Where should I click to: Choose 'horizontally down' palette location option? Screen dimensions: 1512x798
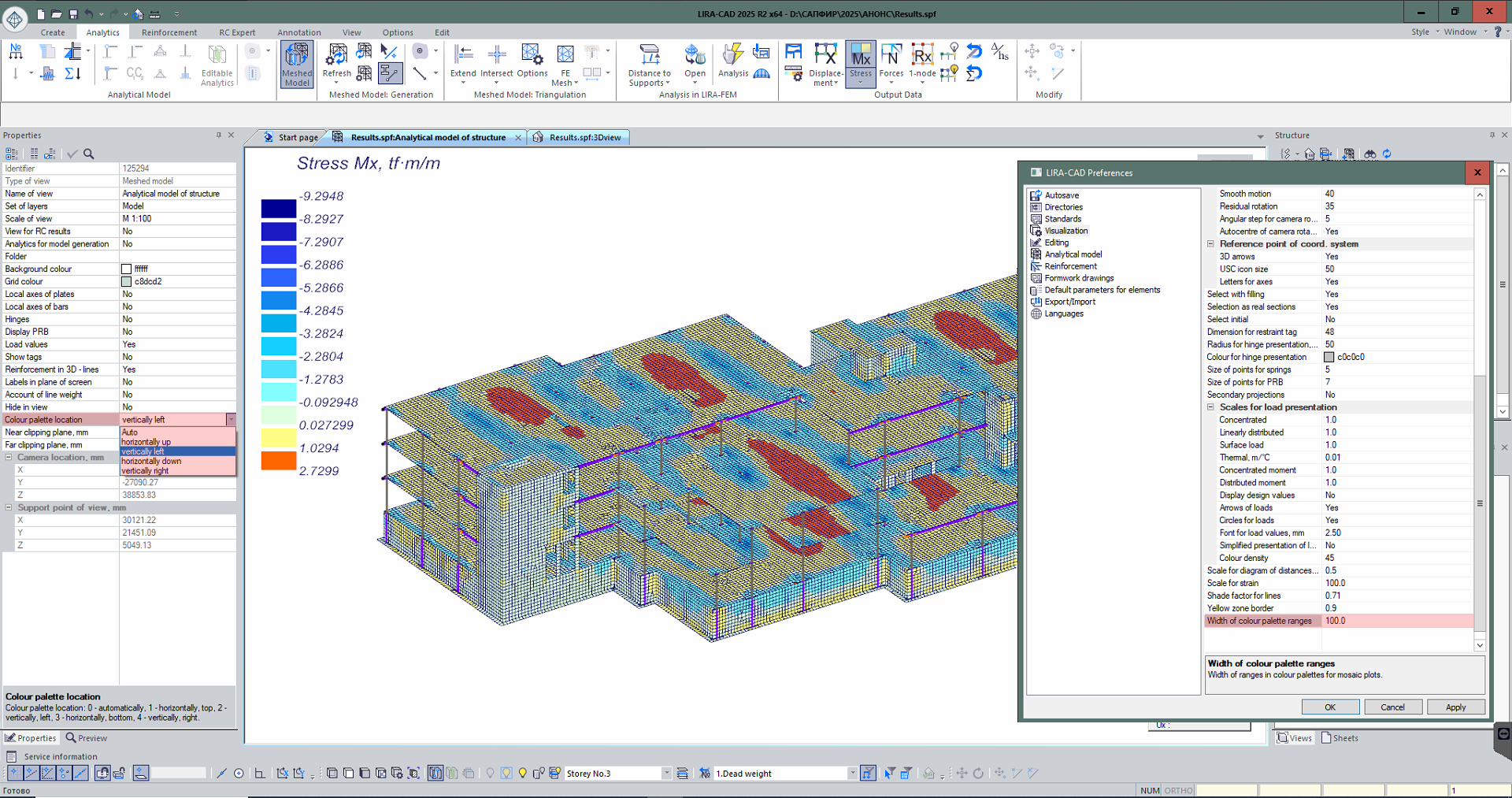pyautogui.click(x=151, y=462)
